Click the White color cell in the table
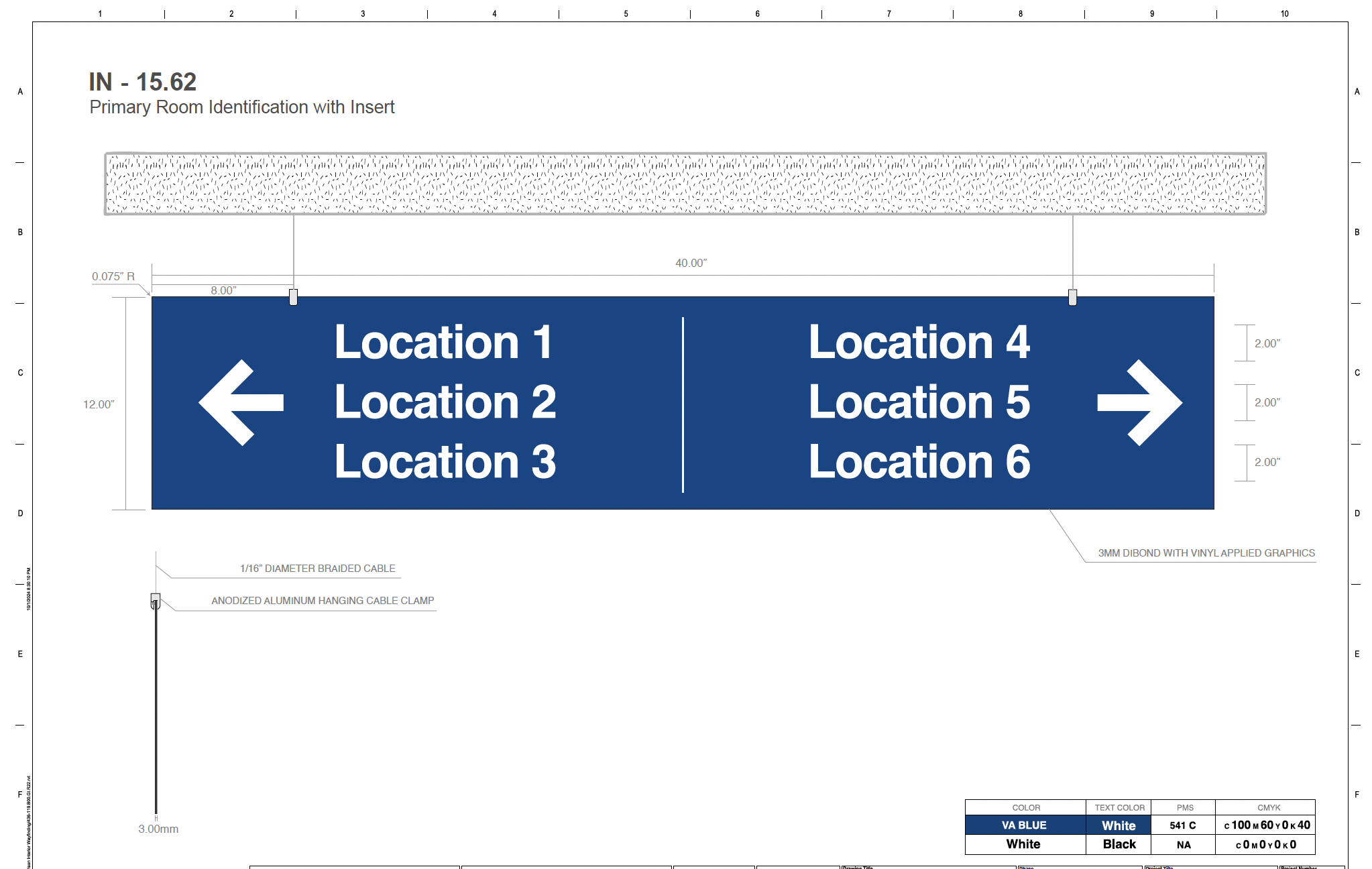This screenshot has width=1372, height=869. [x=1024, y=844]
